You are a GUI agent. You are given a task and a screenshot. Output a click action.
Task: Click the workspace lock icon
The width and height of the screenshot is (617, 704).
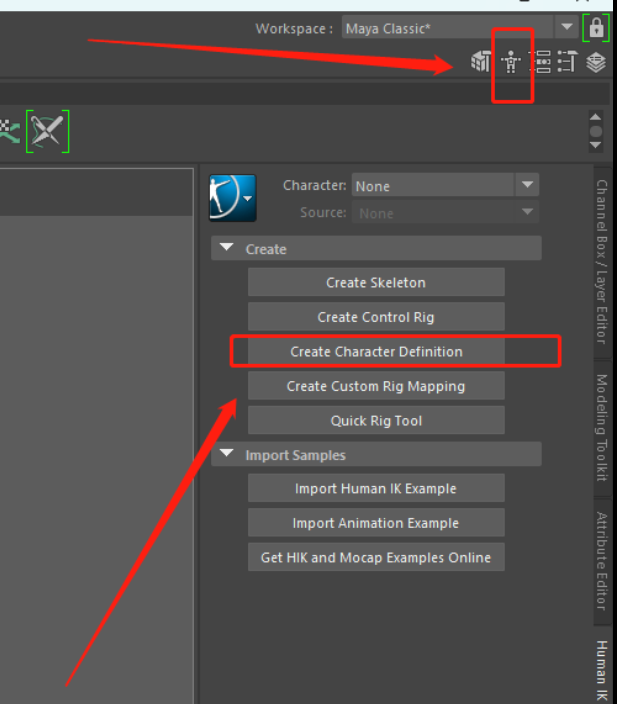596,28
